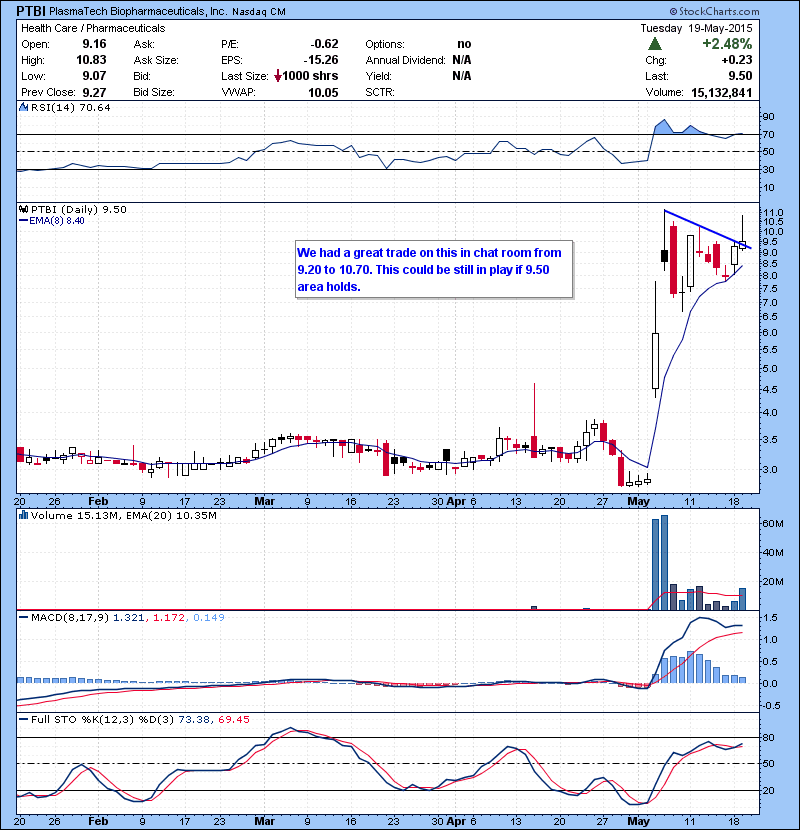Click the blue EMA(8) legend line marker
The image size is (800, 830).
pos(23,221)
